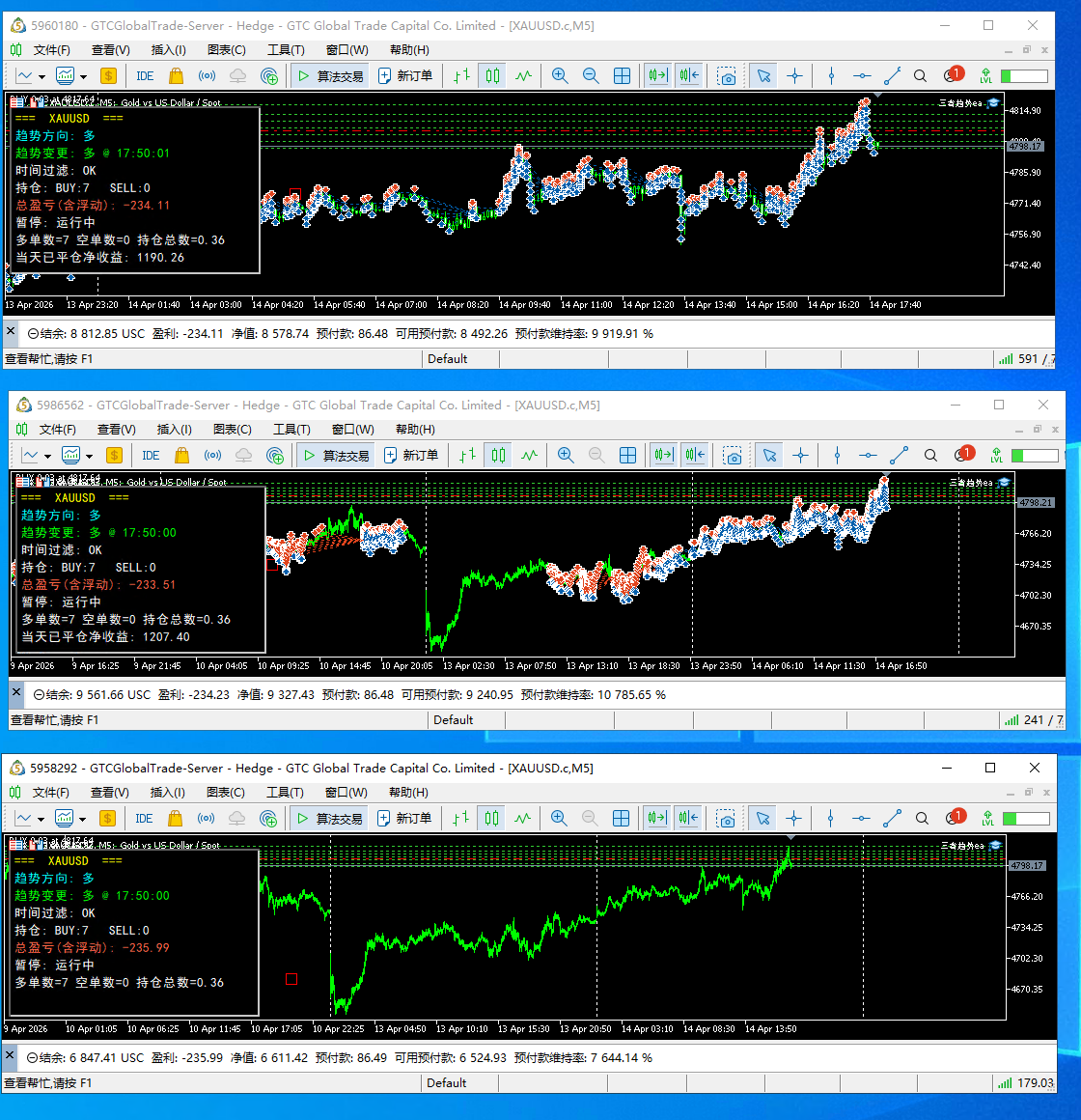1081x1120 pixels.
Task: Select trendline tool in top 5960180 window
Action: coord(893,75)
